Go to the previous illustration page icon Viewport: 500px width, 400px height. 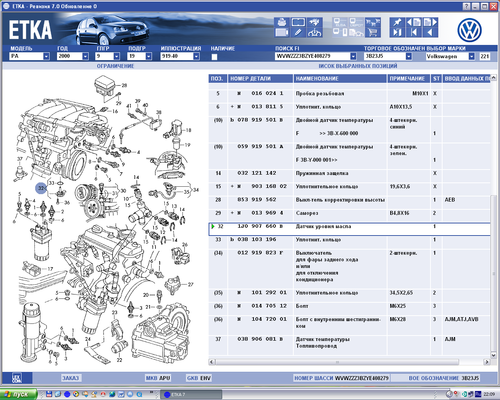[414, 22]
